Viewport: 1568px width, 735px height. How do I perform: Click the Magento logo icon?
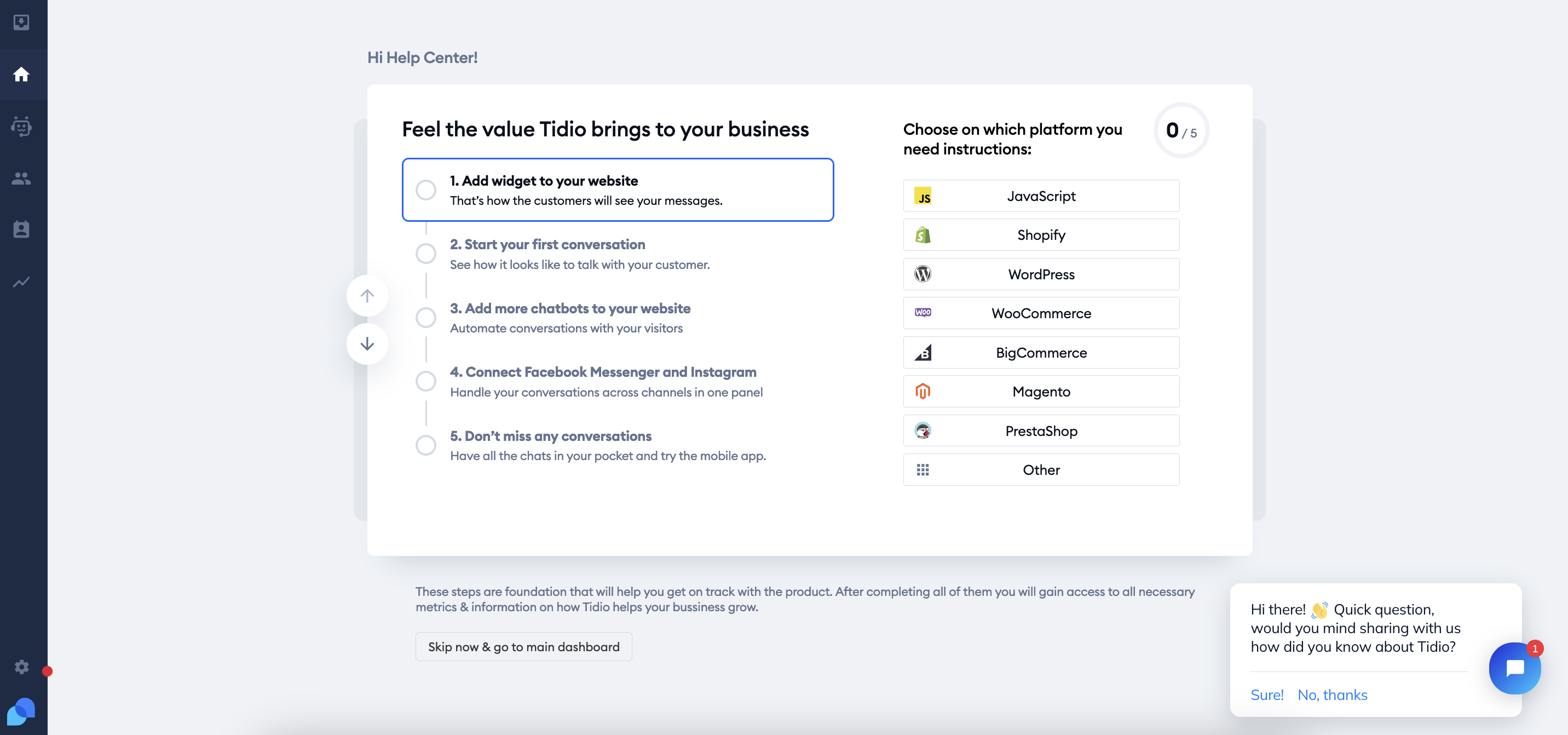(x=923, y=392)
